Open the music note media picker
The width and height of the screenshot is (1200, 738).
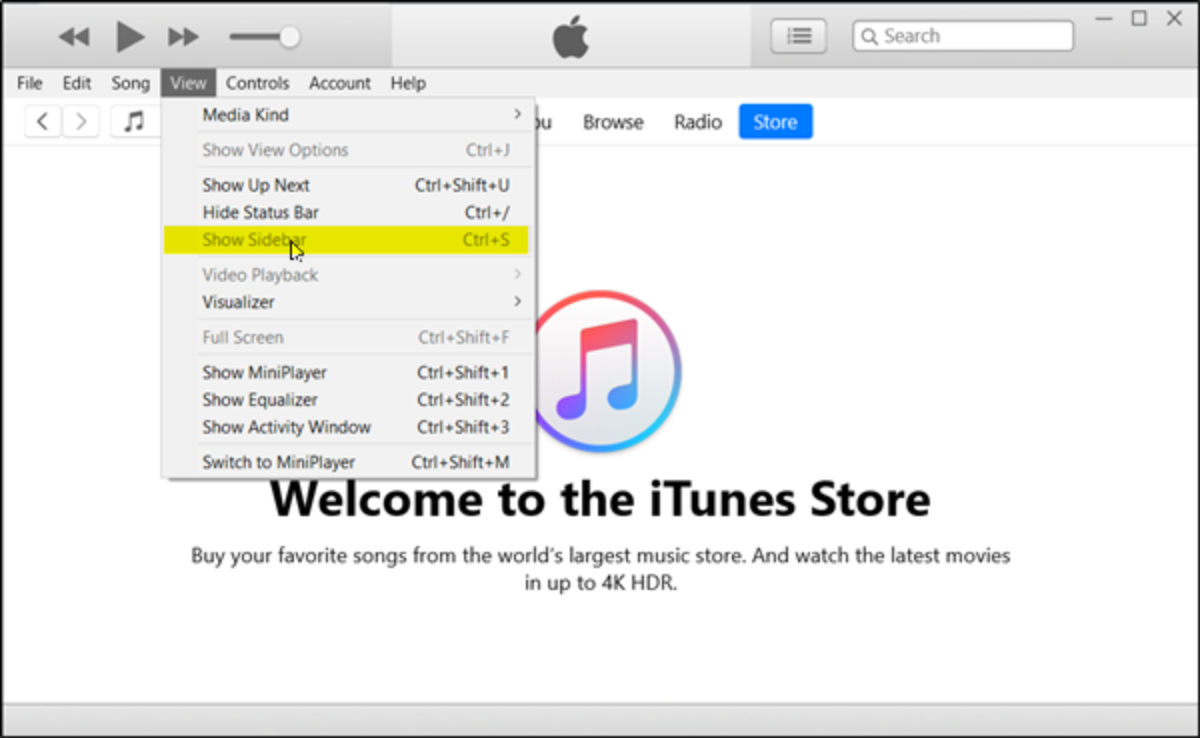134,122
